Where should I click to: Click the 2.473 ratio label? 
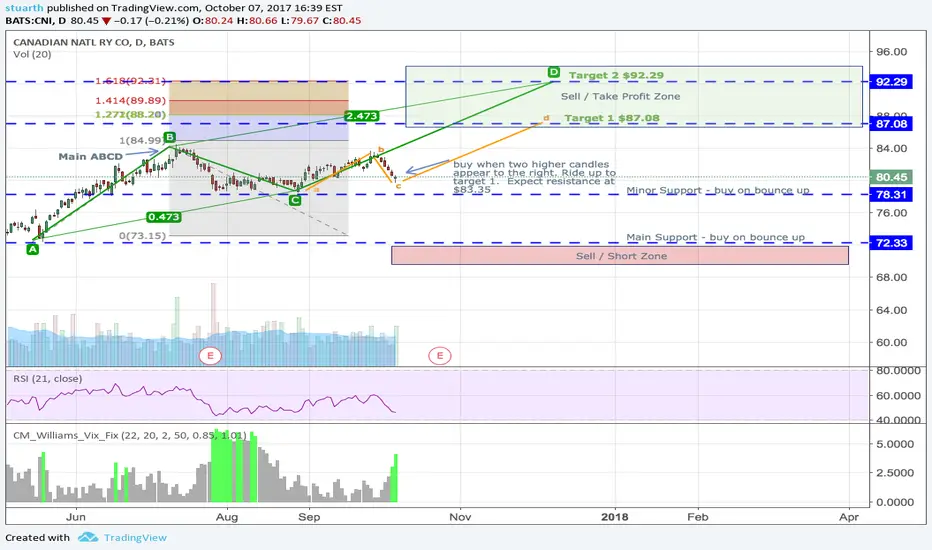coord(361,115)
